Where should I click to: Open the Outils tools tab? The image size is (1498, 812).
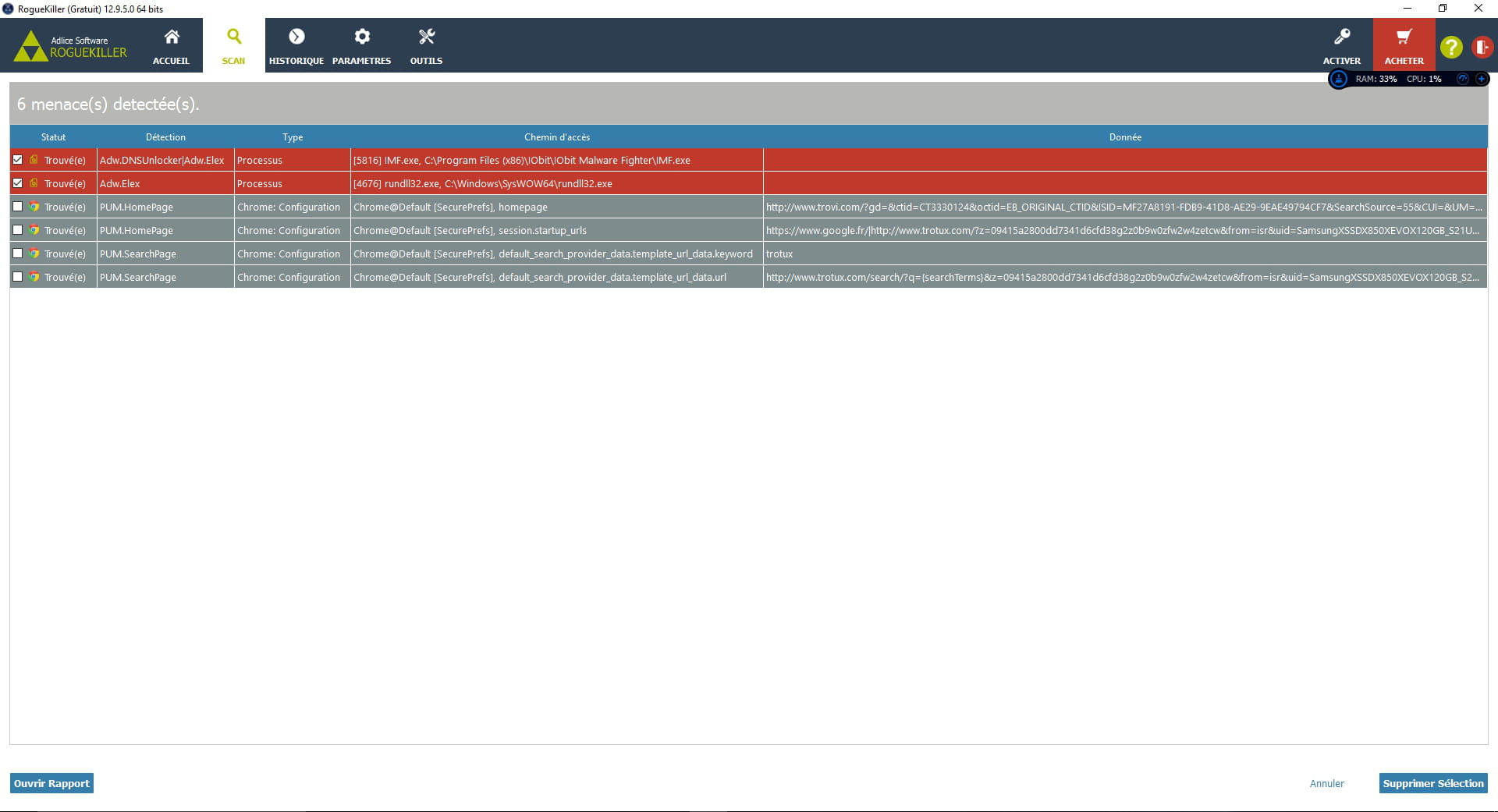(x=426, y=46)
